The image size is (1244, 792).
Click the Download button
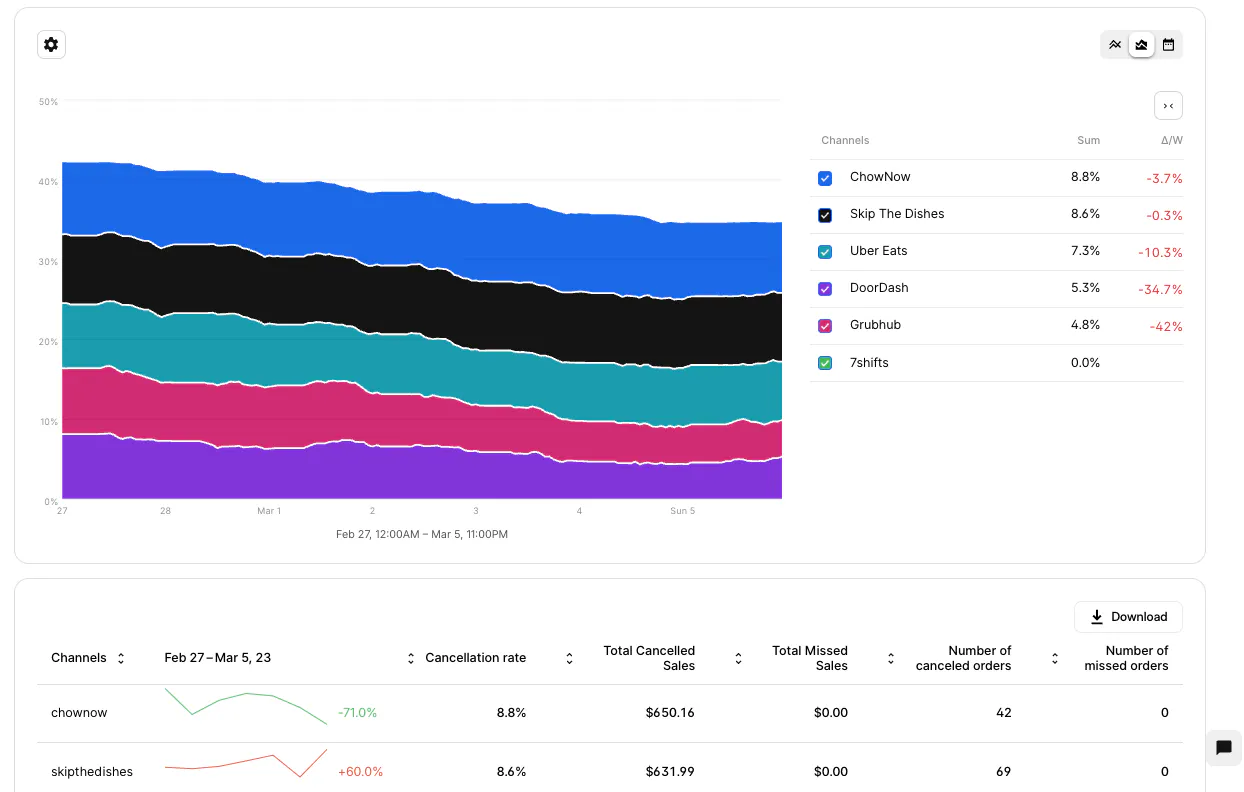1128,617
